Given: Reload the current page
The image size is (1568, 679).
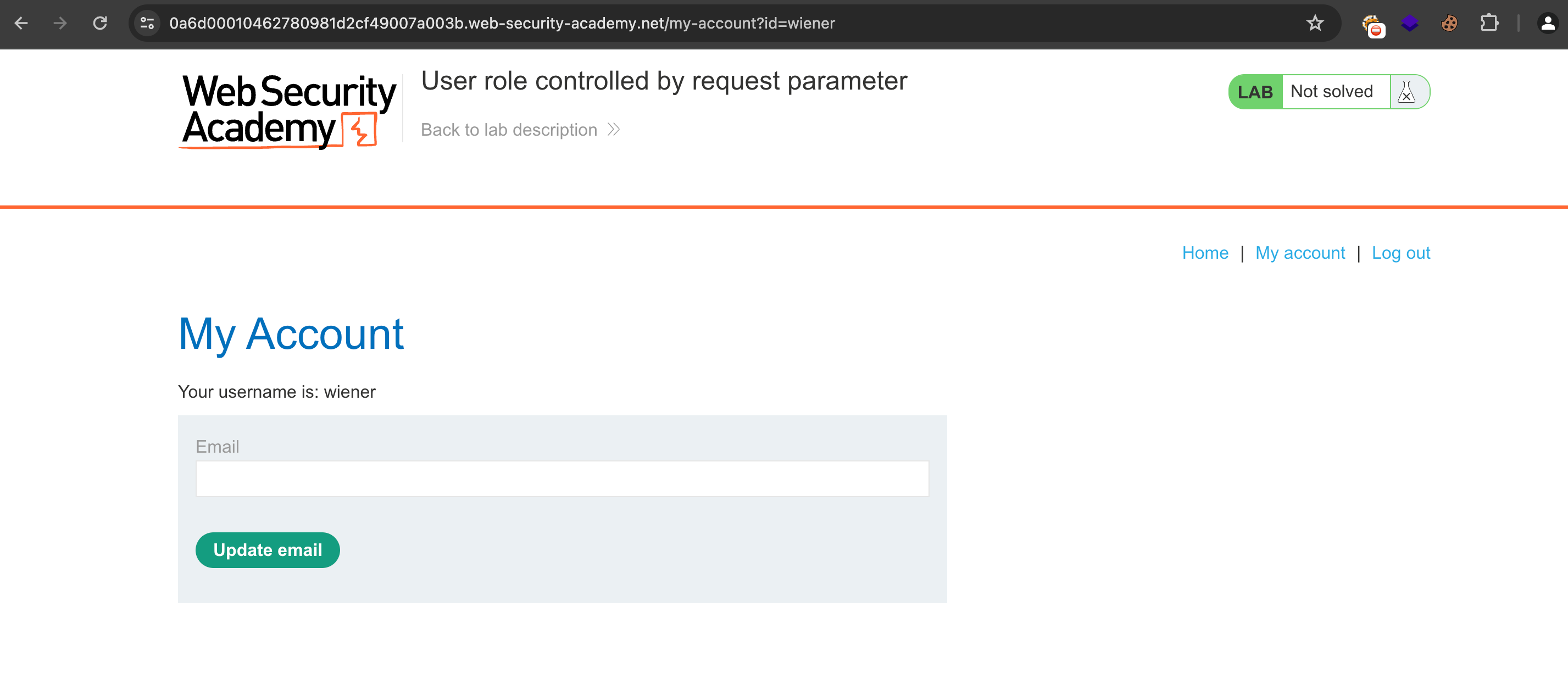Looking at the screenshot, I should point(100,23).
